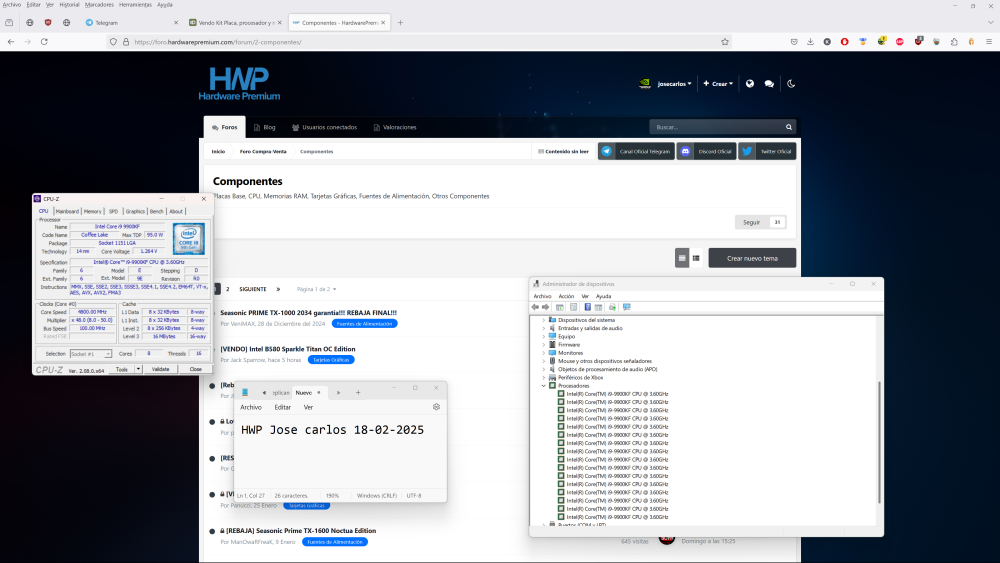The image size is (1000, 563).
Task: Click the Seguir button
Action: (x=751, y=222)
